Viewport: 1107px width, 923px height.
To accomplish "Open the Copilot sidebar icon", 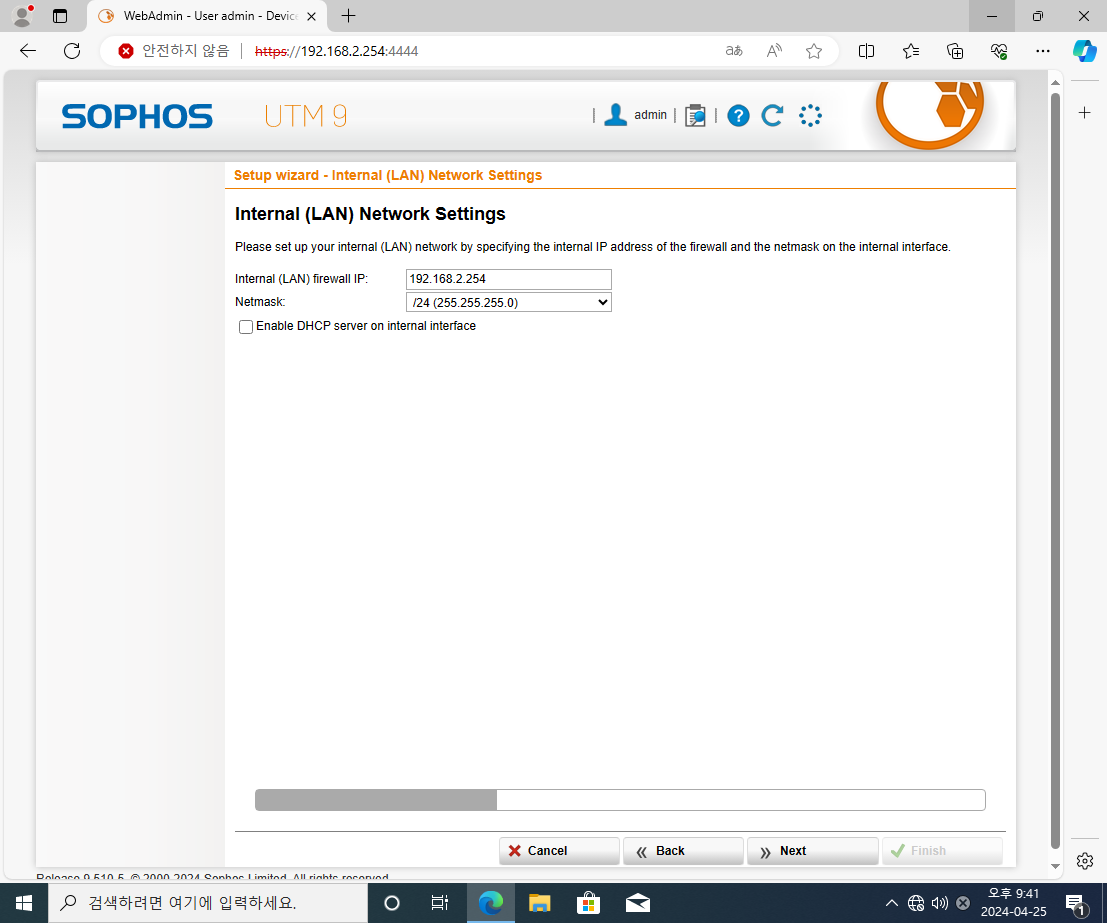I will tap(1084, 51).
